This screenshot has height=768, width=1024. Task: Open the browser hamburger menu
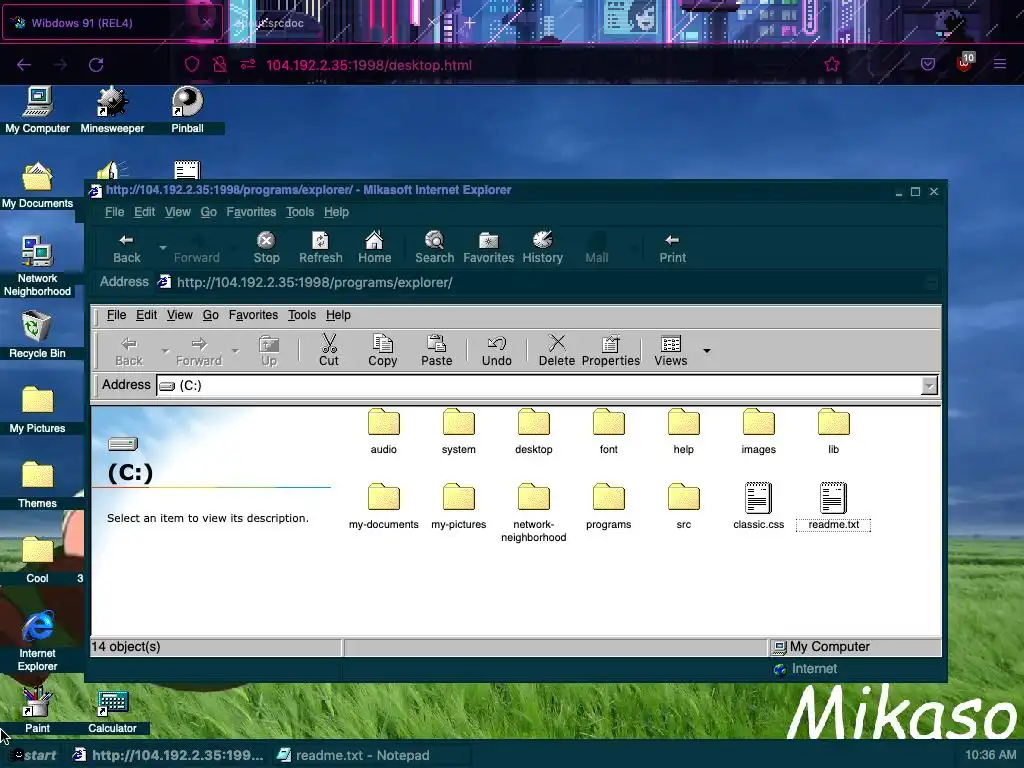[999, 64]
